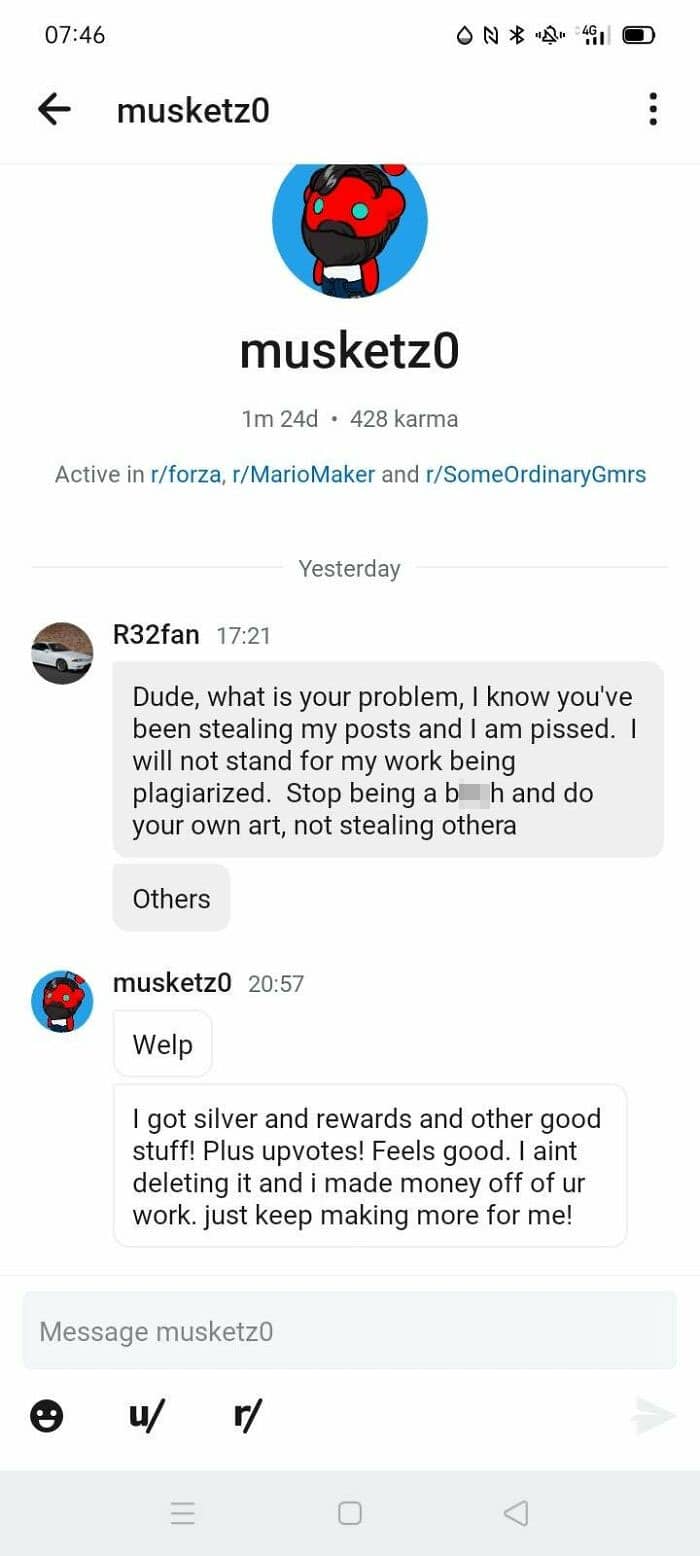This screenshot has width=700, height=1556.
Task: Tap the u/ user mention icon
Action: pos(146,1415)
